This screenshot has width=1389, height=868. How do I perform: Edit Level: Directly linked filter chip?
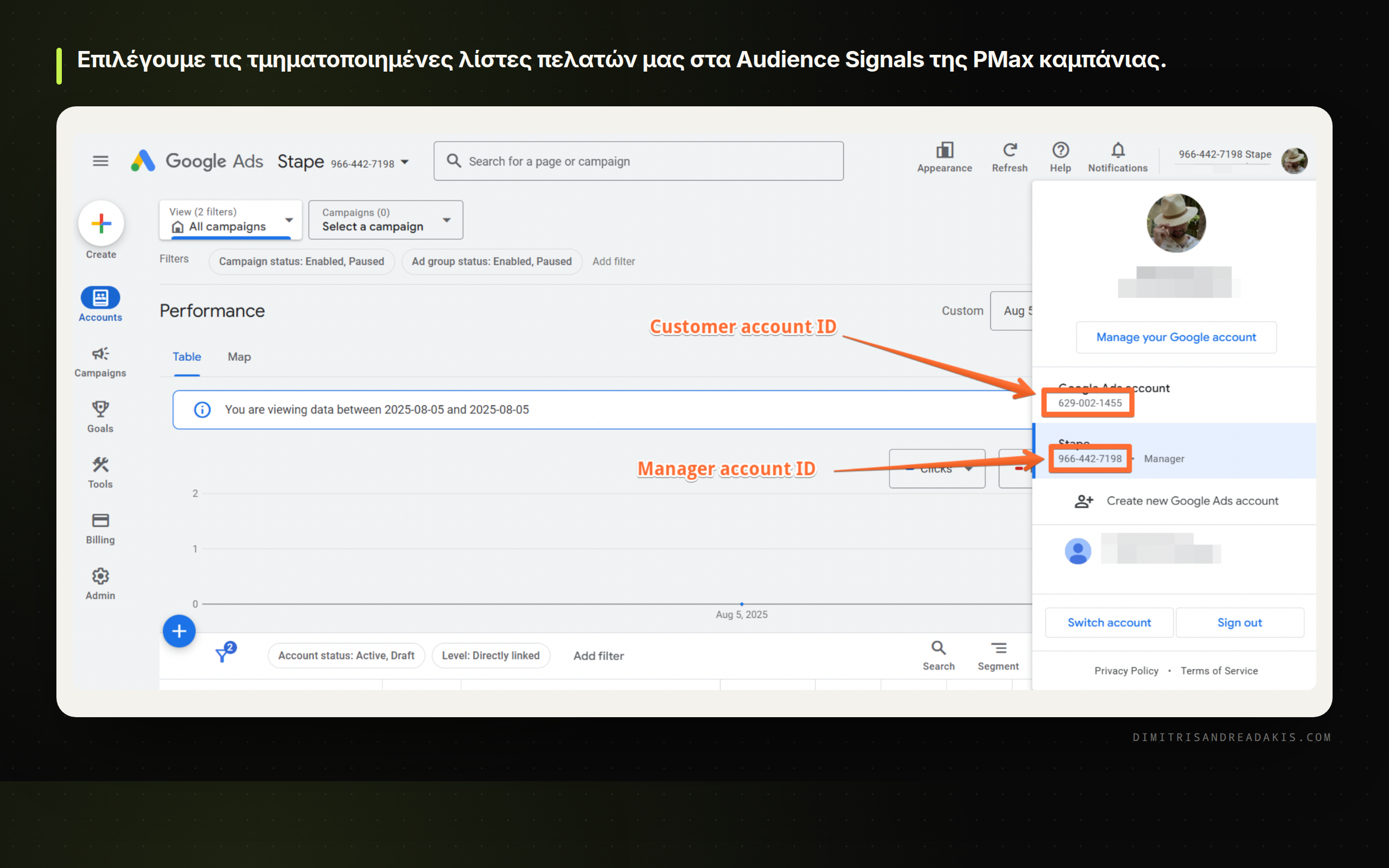[x=490, y=655]
